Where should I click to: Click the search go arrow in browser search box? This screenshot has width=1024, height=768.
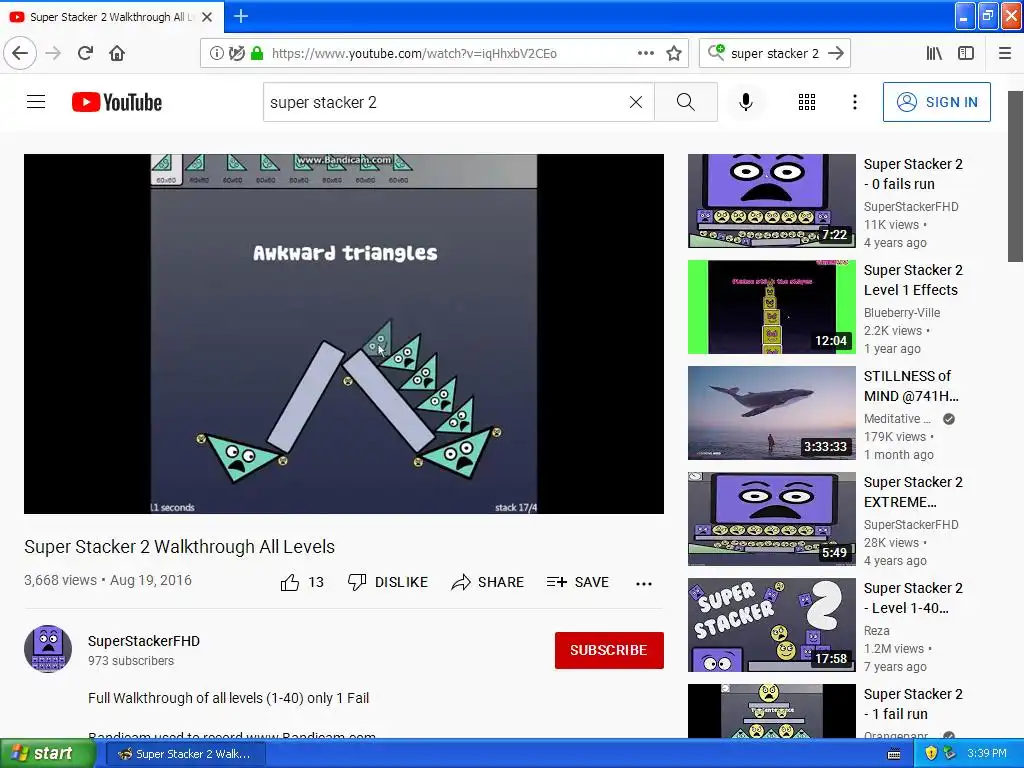tap(836, 54)
